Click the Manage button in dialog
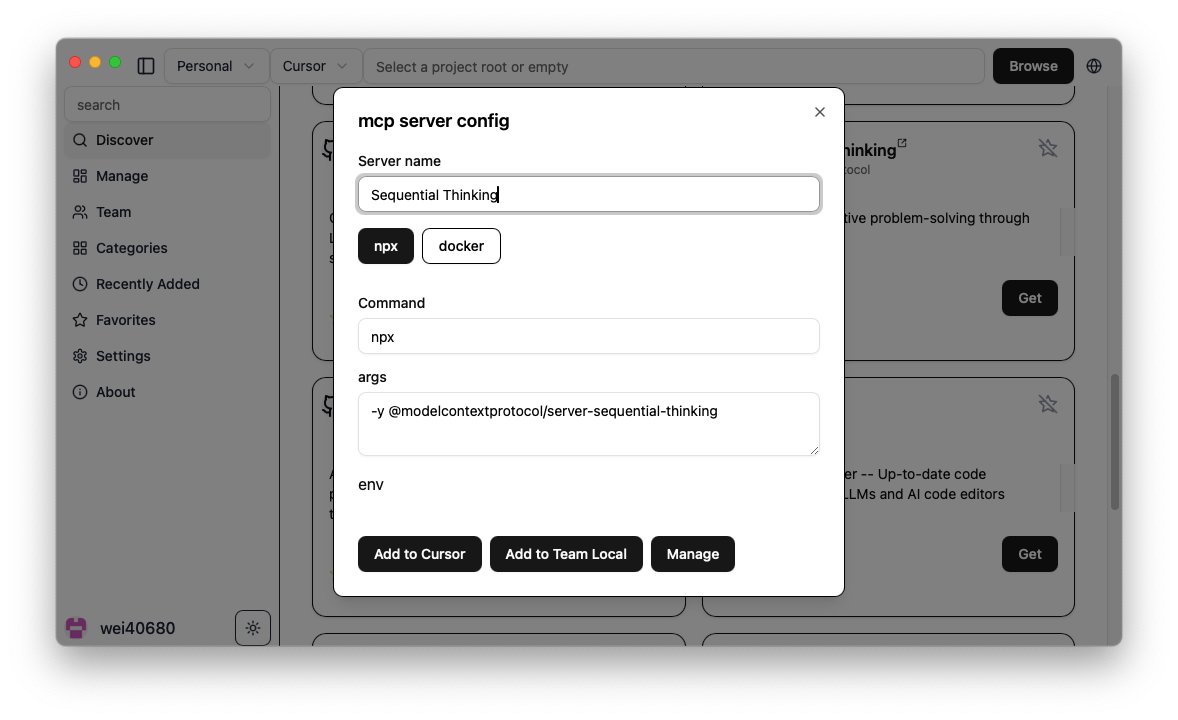This screenshot has height=720, width=1178. pos(693,554)
